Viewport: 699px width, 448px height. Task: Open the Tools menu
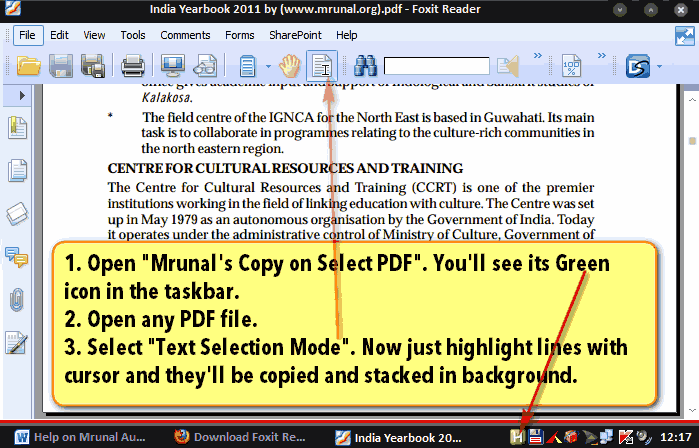133,35
